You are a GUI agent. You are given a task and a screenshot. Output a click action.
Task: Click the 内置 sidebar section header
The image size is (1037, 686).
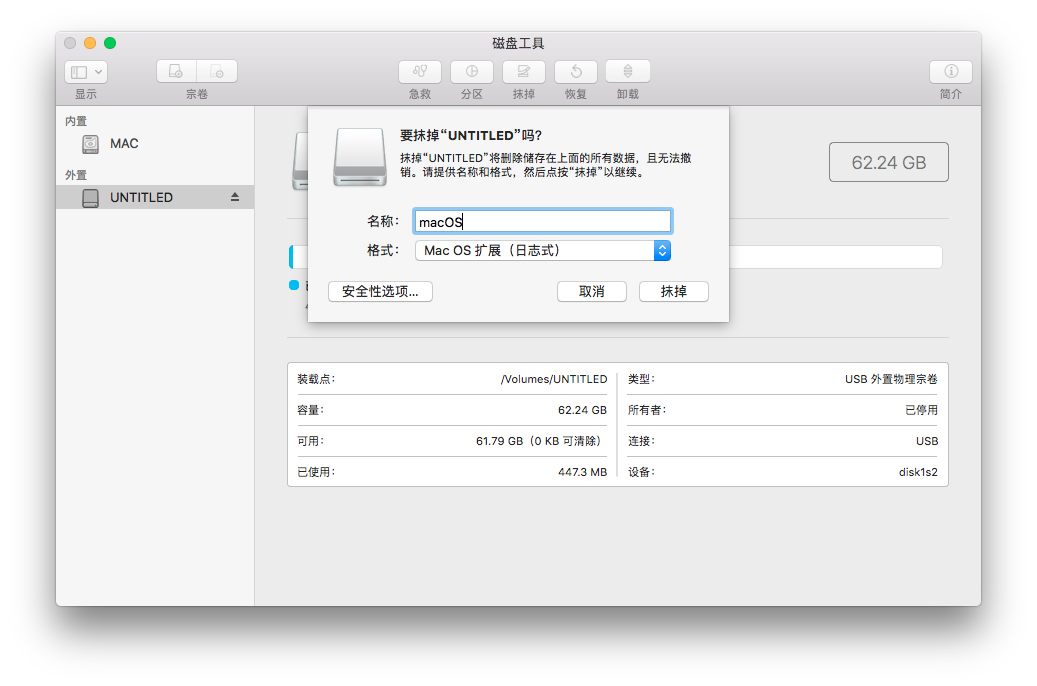[x=76, y=121]
